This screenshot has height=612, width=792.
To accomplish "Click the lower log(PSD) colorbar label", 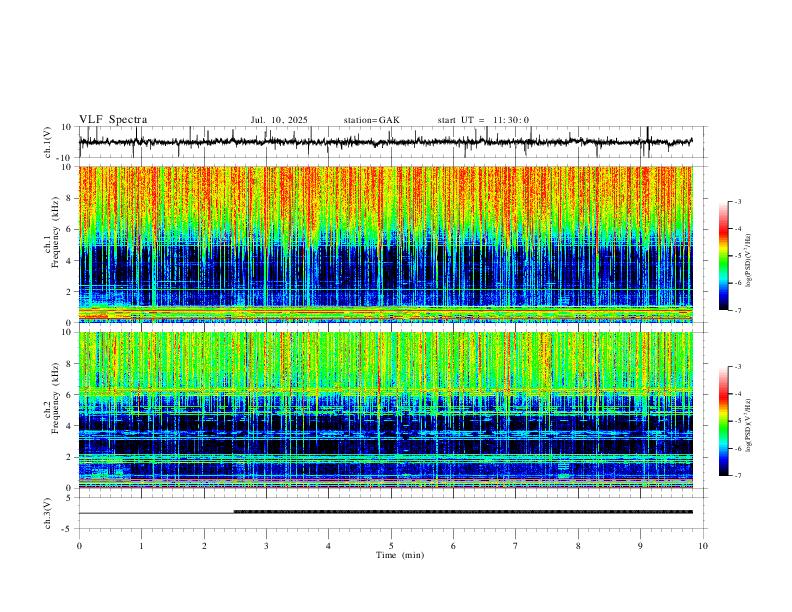I will point(749,425).
